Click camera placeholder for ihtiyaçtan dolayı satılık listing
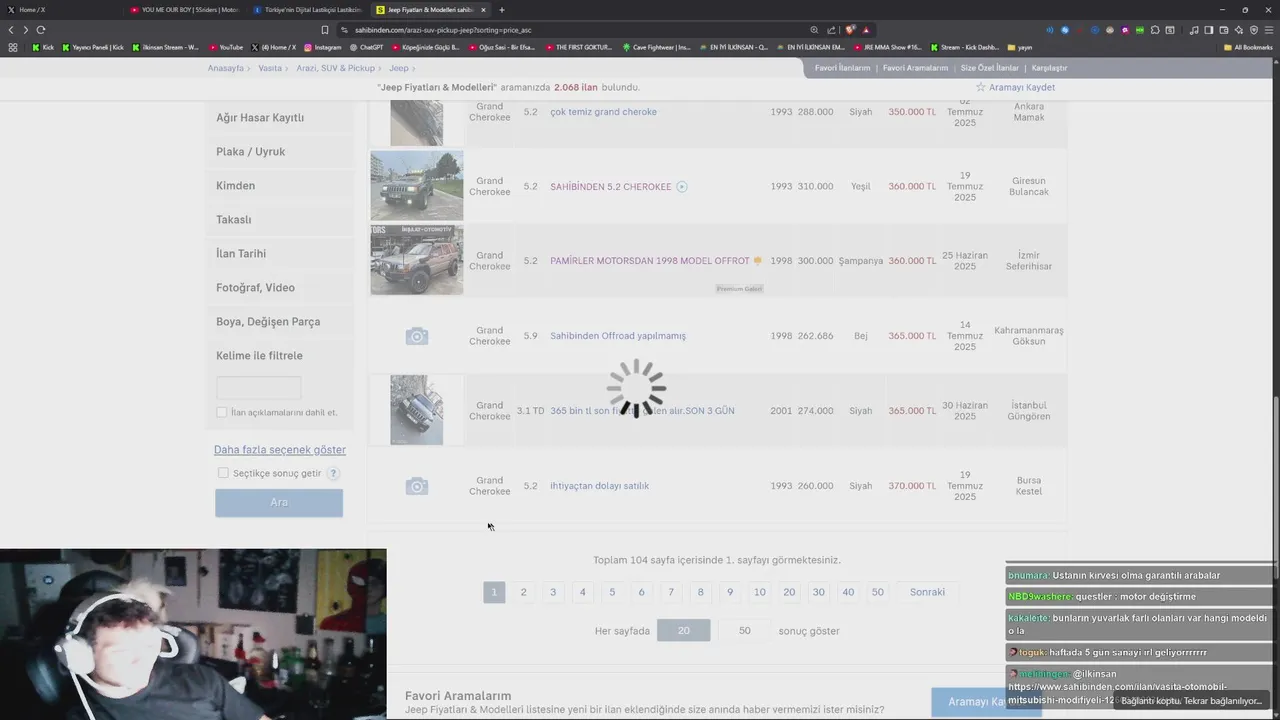Viewport: 1280px width, 720px height. 417,486
